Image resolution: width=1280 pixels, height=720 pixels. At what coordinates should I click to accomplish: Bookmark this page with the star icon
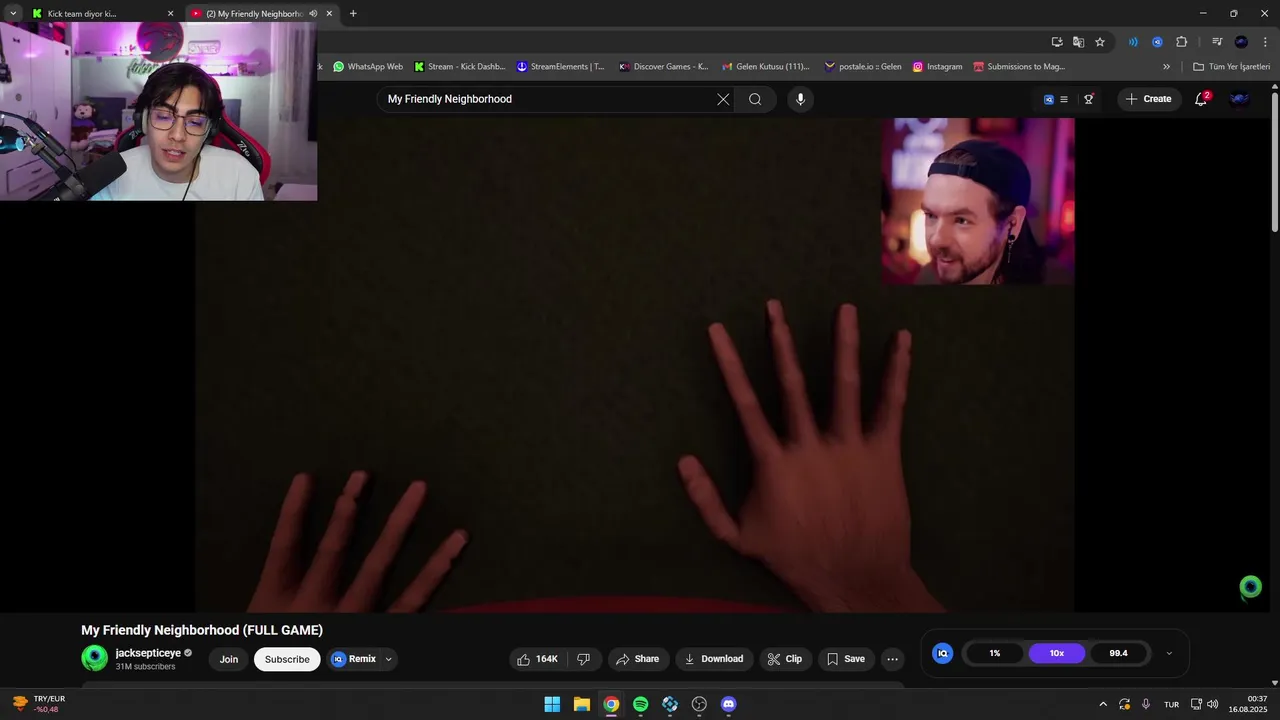pyautogui.click(x=1100, y=42)
